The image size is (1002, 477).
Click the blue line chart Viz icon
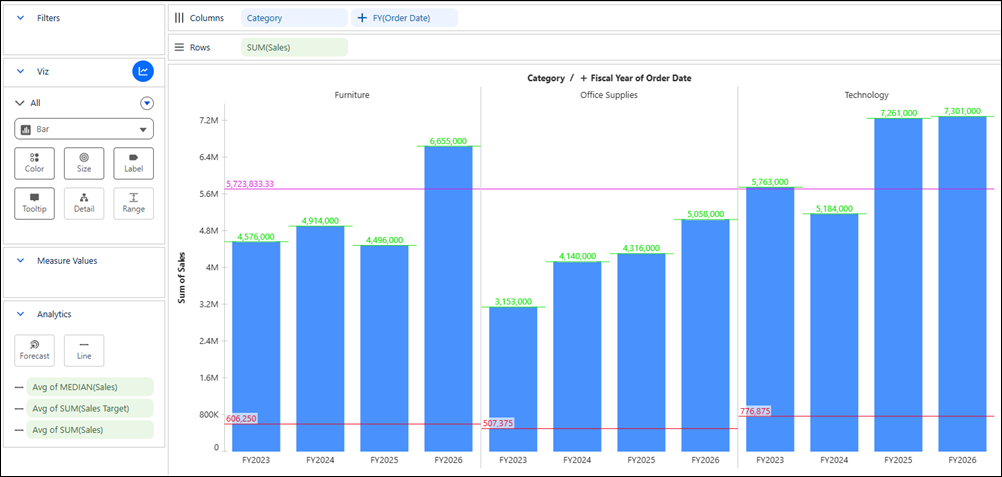point(143,71)
